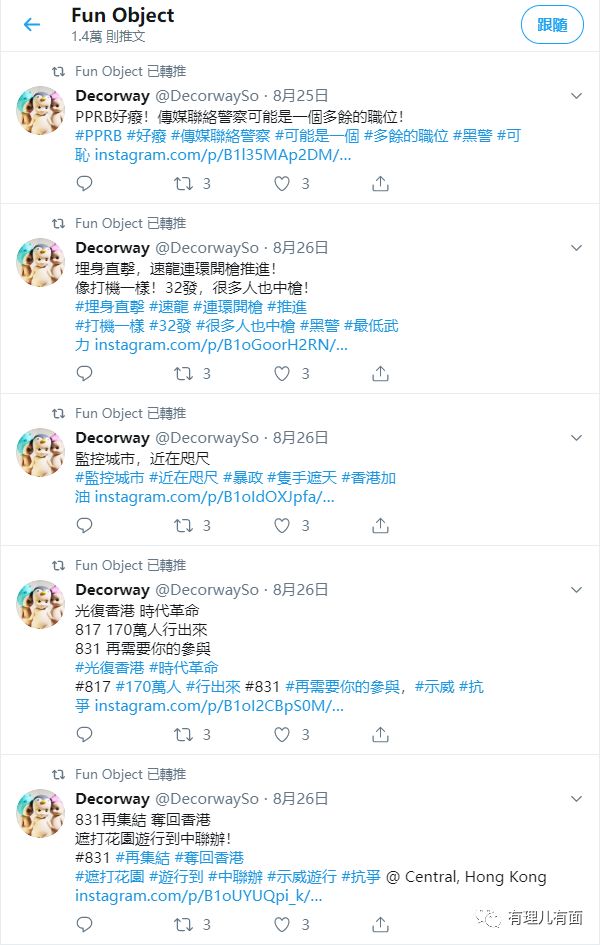Reply to the PPRB好廢 tweet
This screenshot has width=602, height=945.
coord(84,183)
